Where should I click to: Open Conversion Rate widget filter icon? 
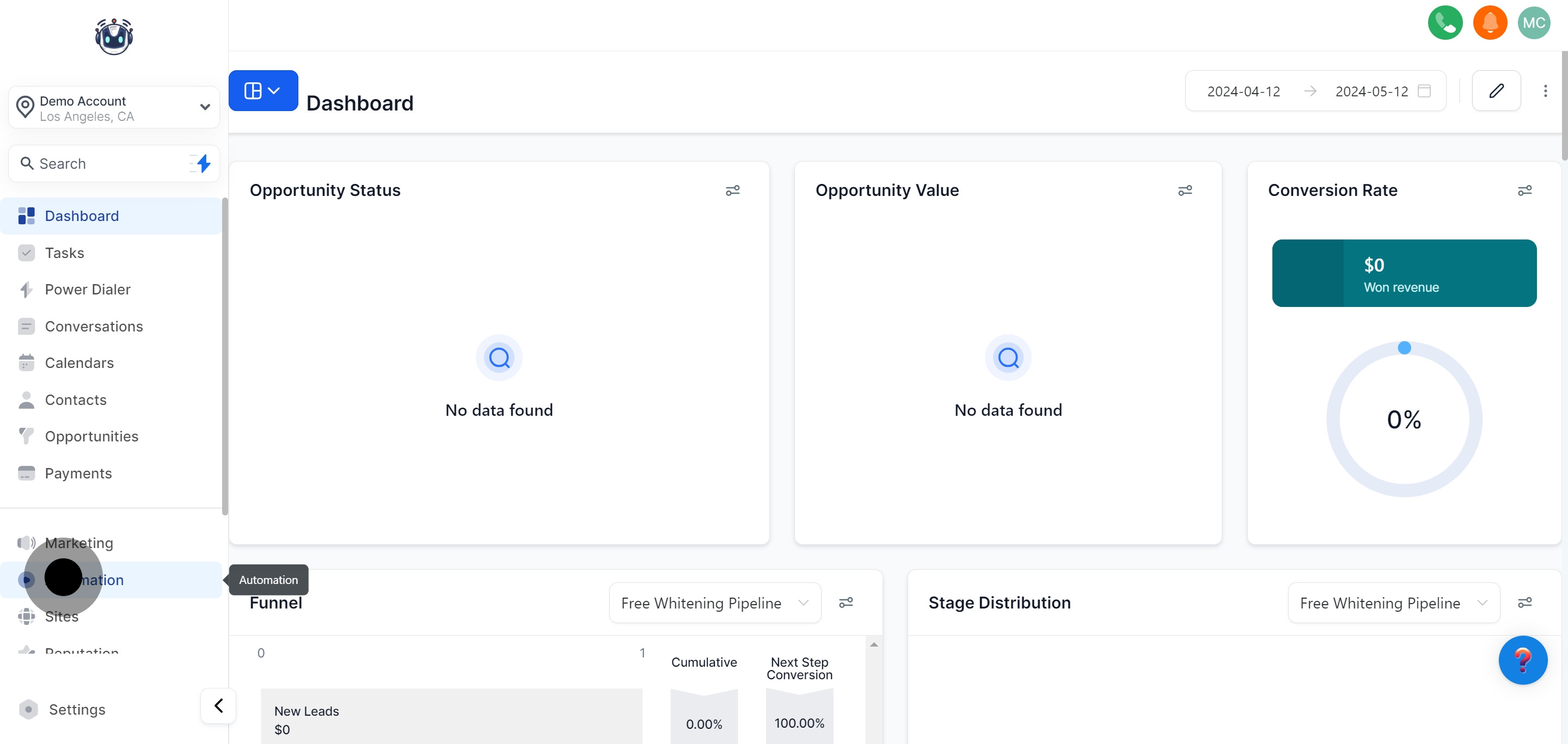pos(1524,190)
